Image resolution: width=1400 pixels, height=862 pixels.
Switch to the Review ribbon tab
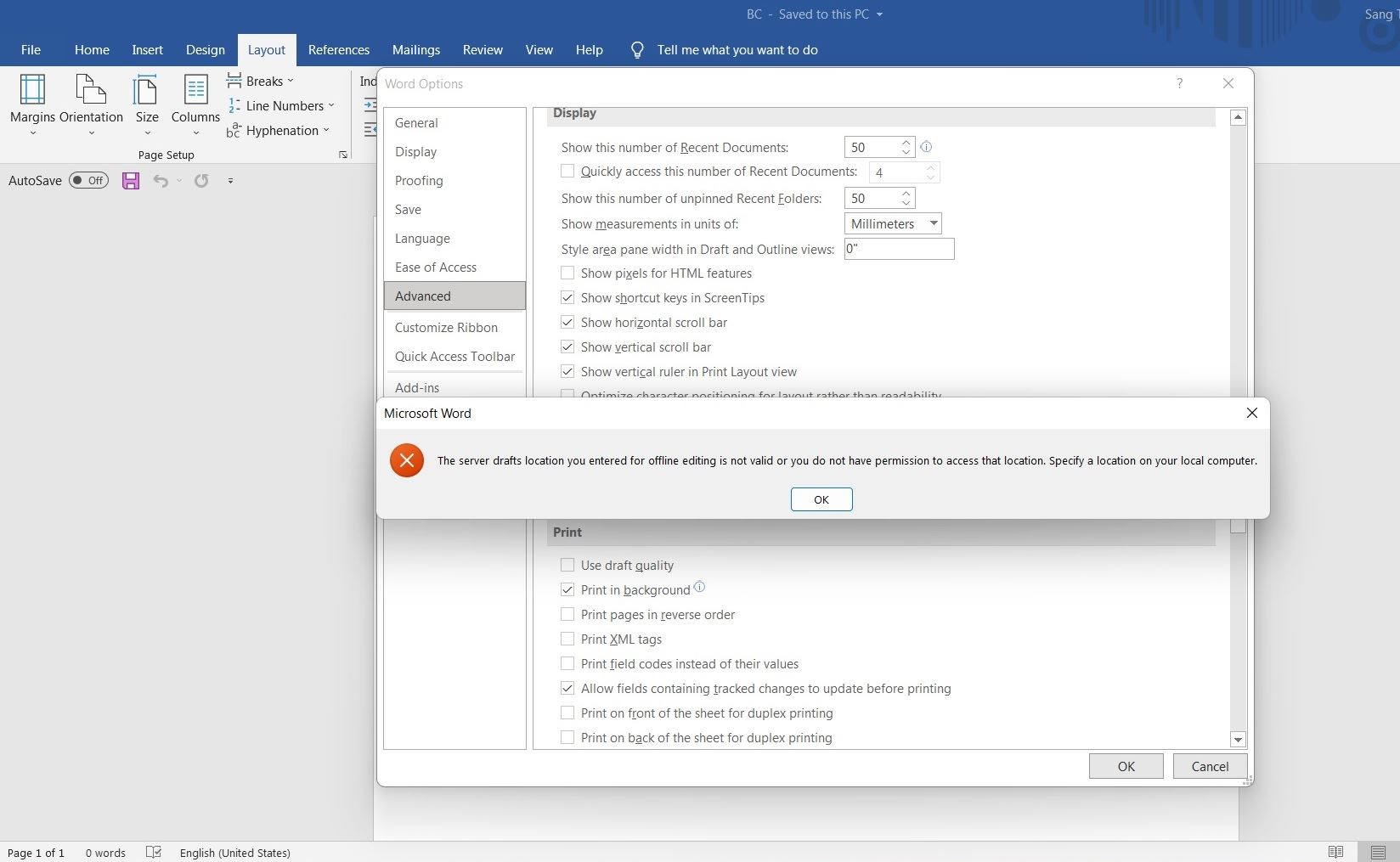click(x=482, y=49)
